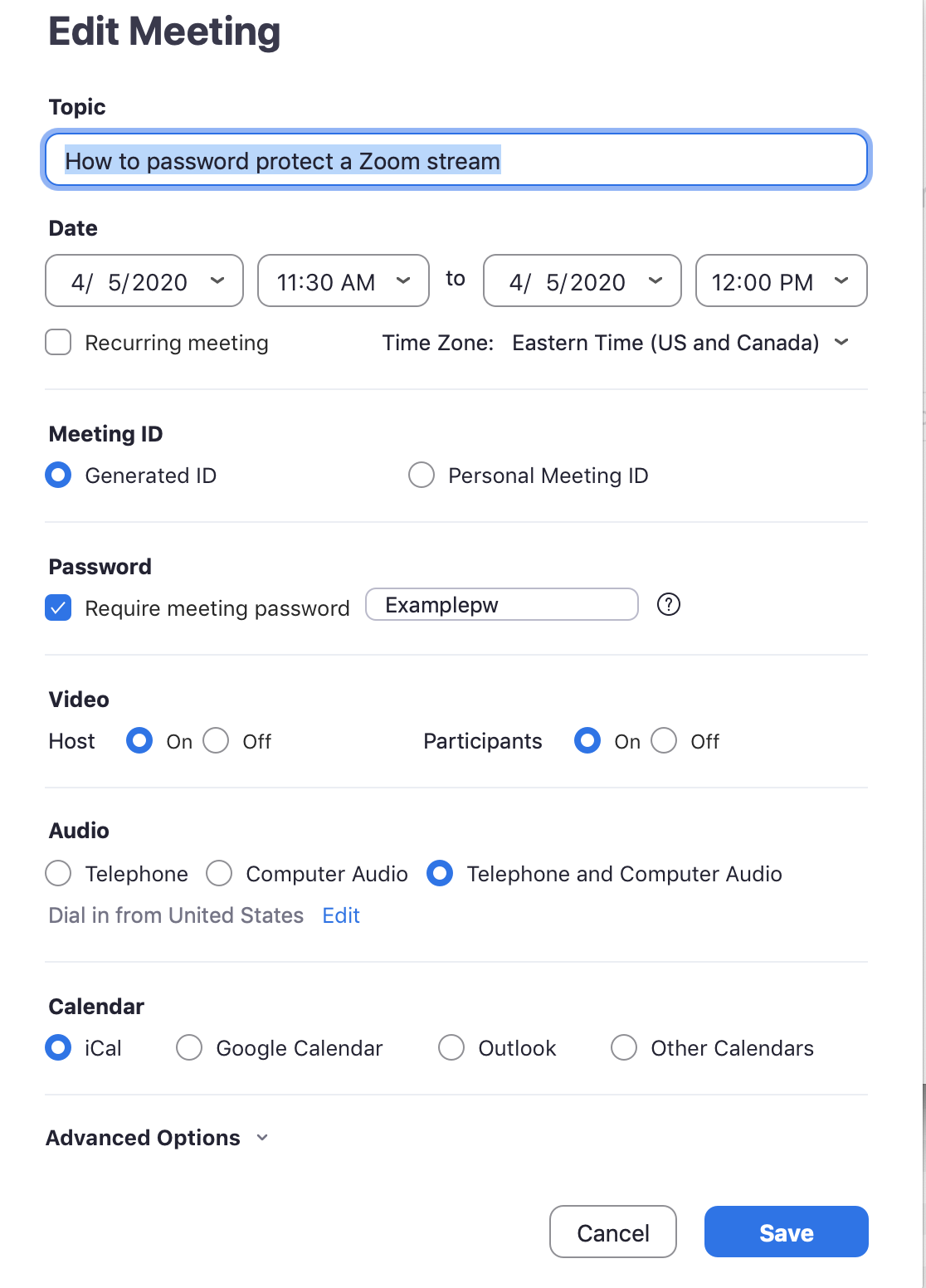Select Other Calendars option

pos(624,1047)
